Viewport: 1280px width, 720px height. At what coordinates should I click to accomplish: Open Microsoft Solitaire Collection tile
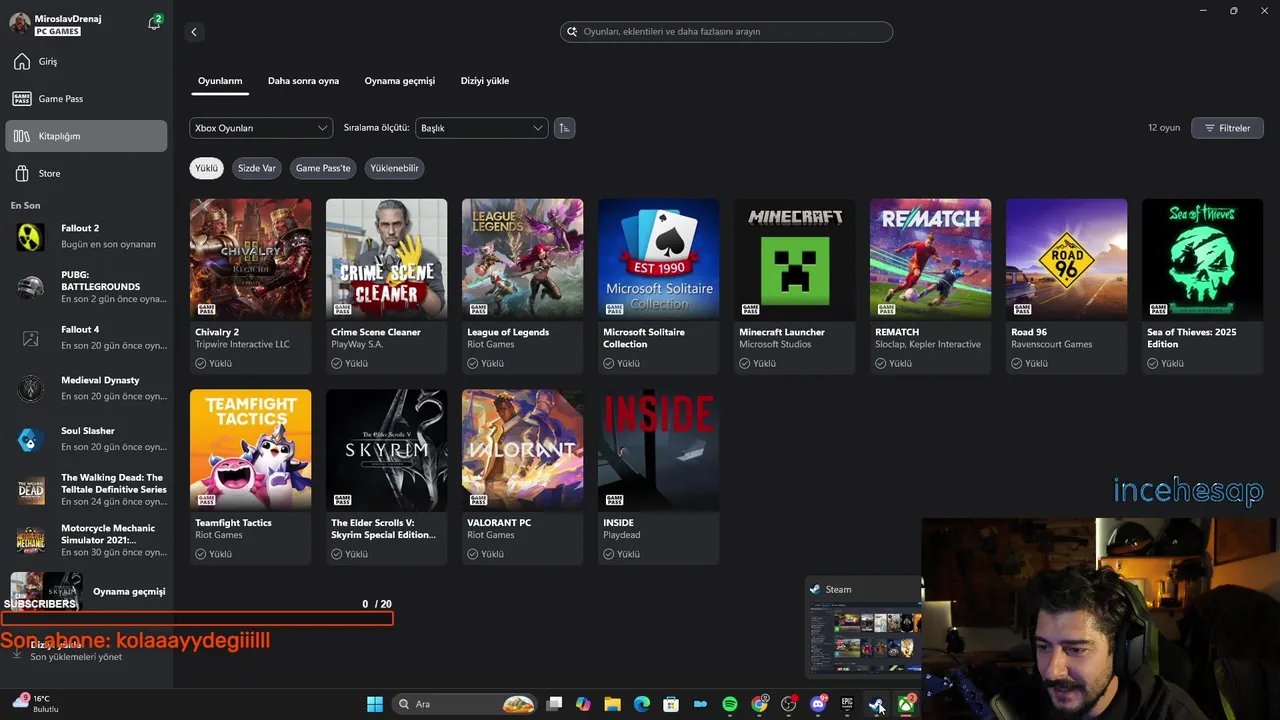point(658,286)
